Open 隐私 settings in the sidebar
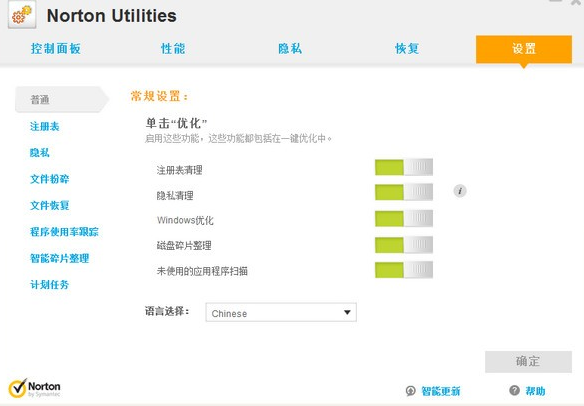This screenshot has height=406, width=584. coord(39,153)
